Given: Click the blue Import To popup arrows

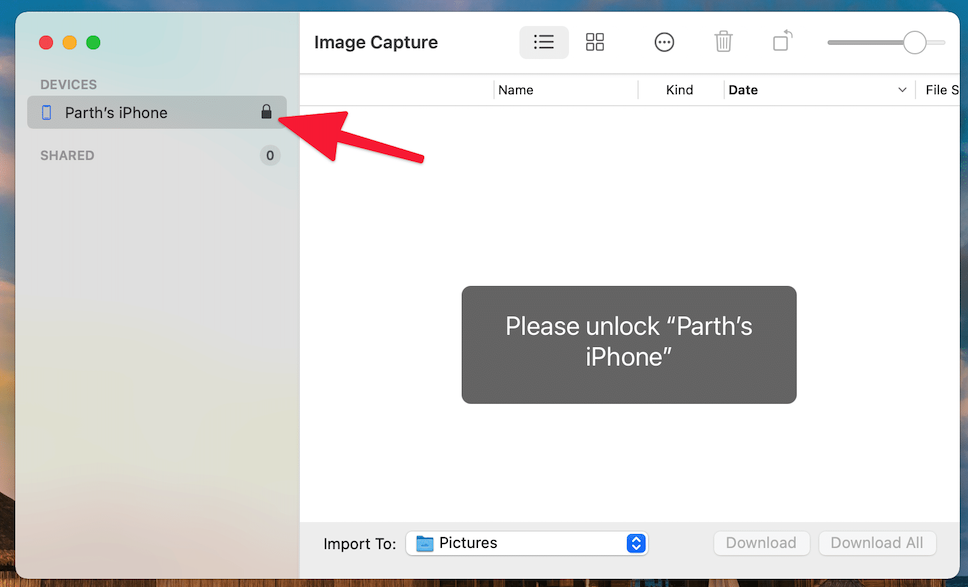Looking at the screenshot, I should pos(636,543).
